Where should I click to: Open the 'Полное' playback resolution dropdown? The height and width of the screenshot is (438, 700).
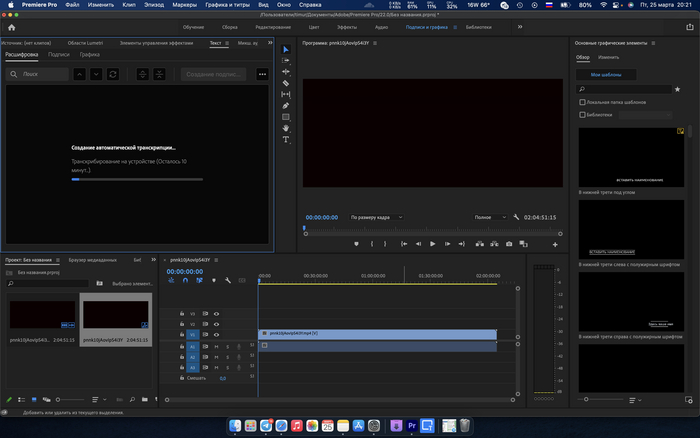488,217
